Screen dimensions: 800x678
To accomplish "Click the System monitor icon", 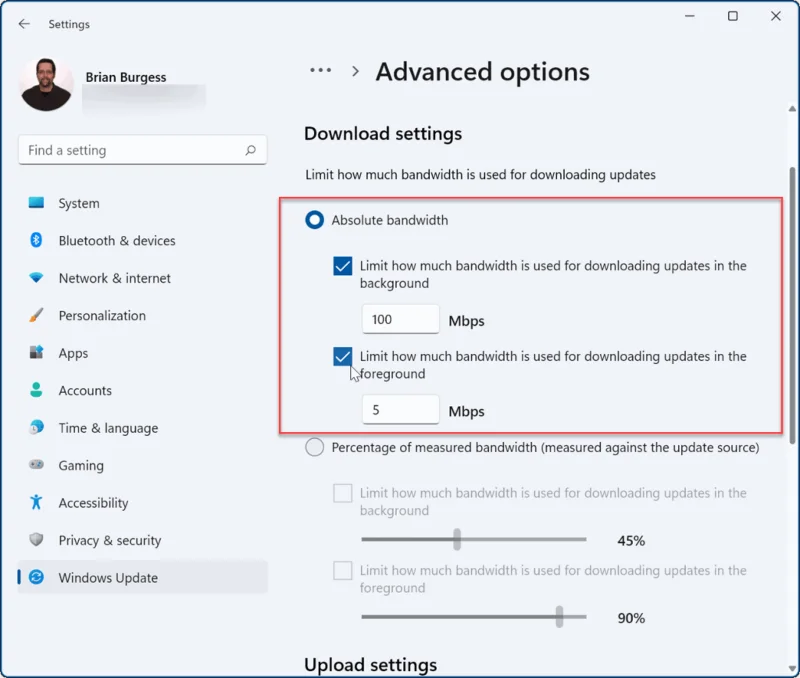I will tap(36, 203).
